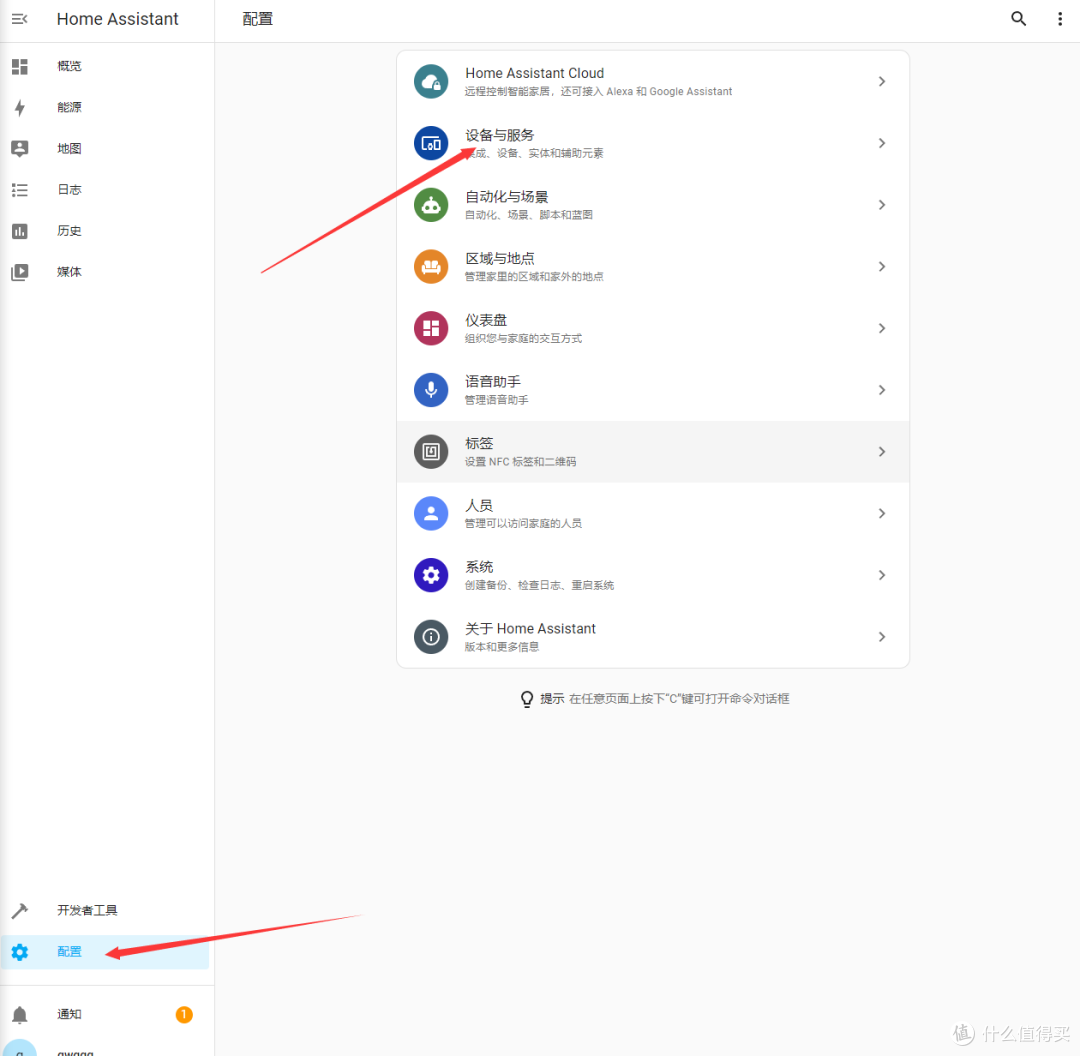
Task: Open 设备与服务 settings entry
Action: 653,143
